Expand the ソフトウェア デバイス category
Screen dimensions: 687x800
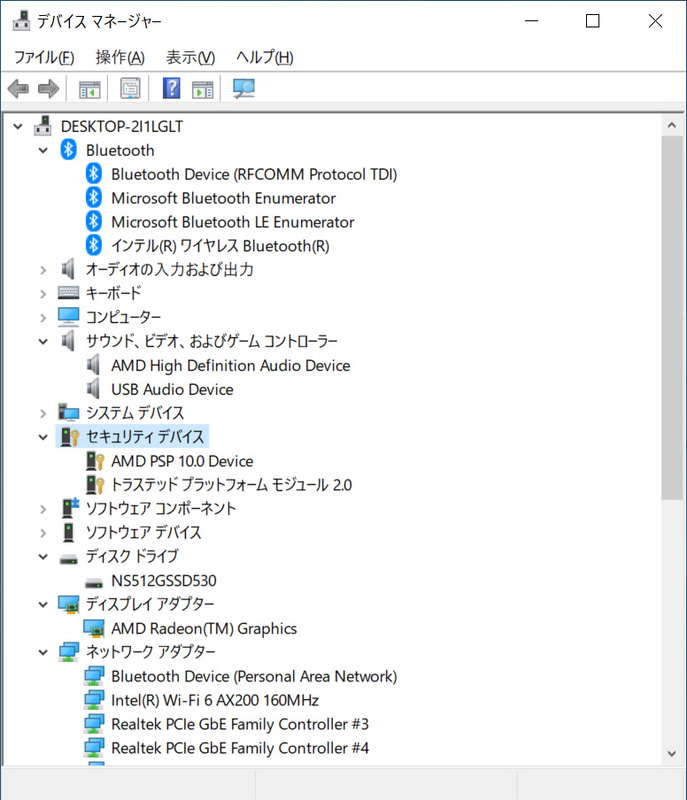tap(43, 533)
